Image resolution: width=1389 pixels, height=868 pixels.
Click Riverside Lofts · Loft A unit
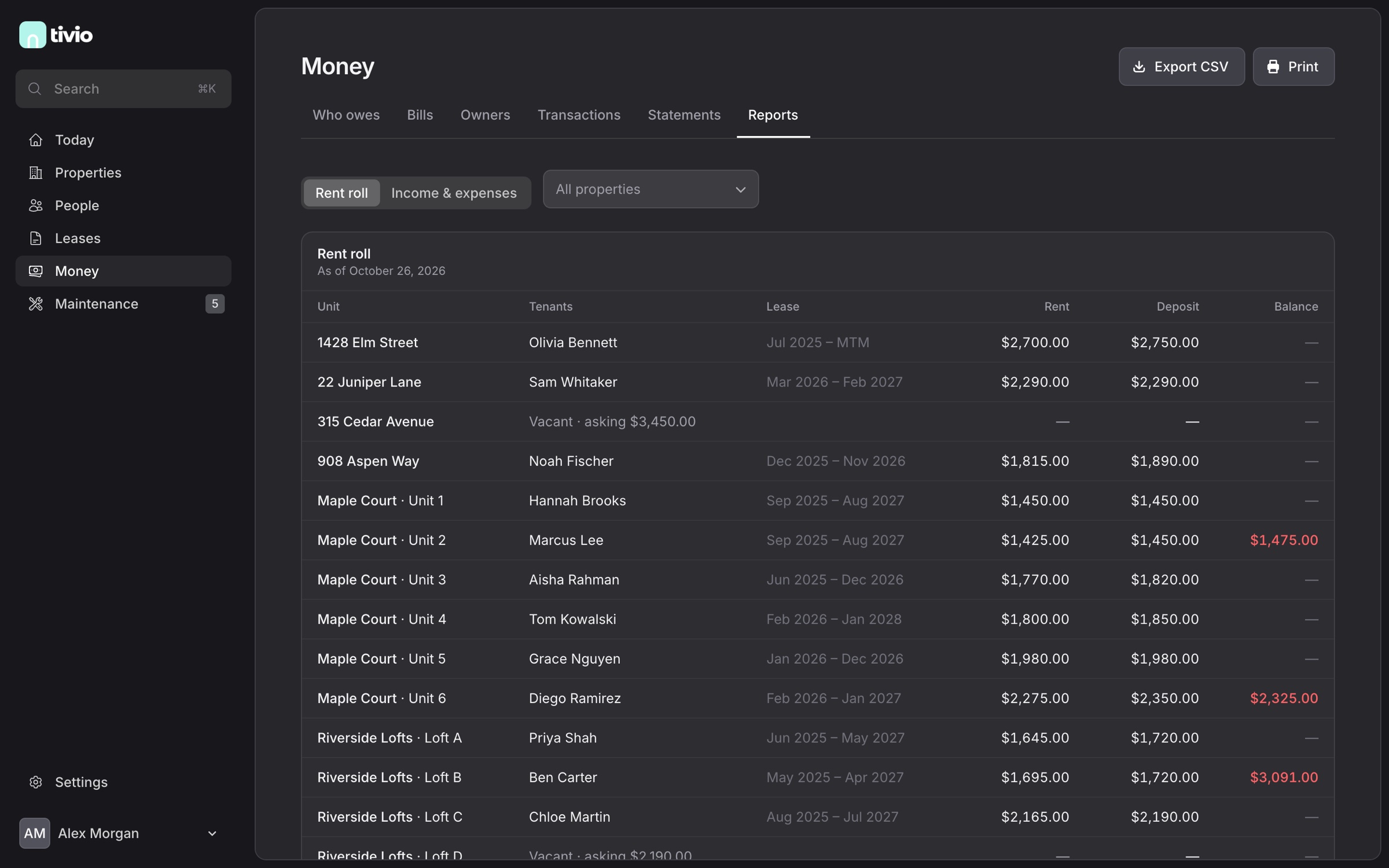[389, 738]
